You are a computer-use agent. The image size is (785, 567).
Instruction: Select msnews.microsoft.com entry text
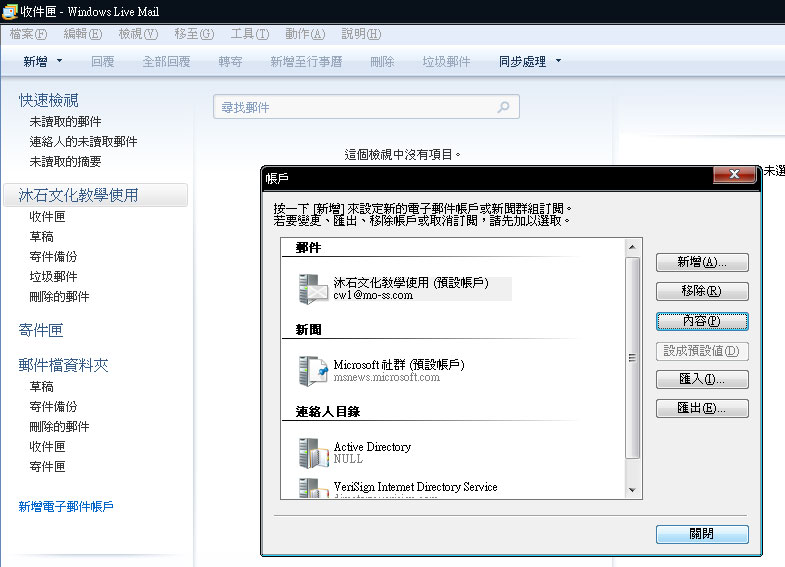tap(386, 377)
